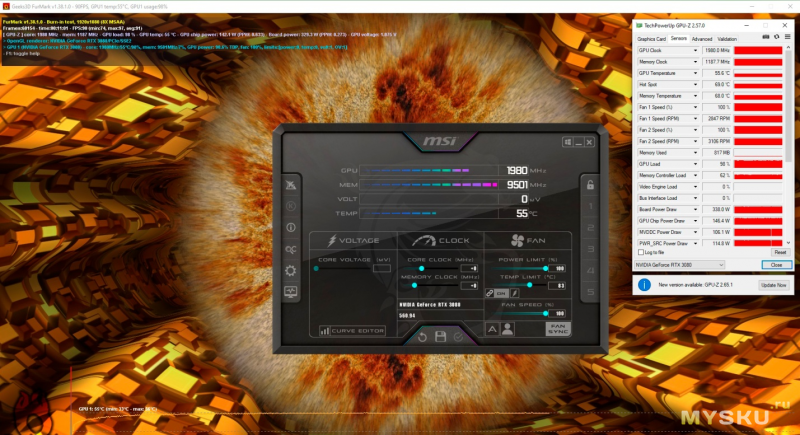The width and height of the screenshot is (800, 435).
Task: Click the OC Scanner icon in Afterburner
Action: pyautogui.click(x=291, y=249)
